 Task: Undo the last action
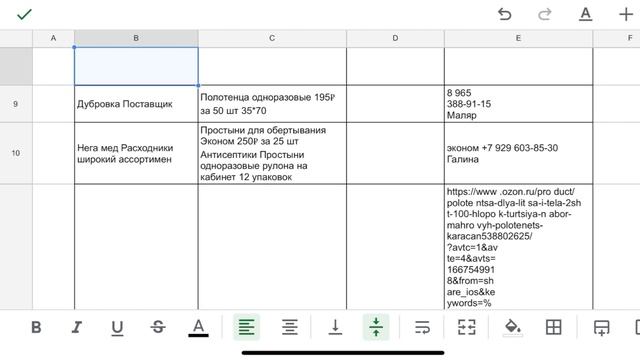[504, 15]
